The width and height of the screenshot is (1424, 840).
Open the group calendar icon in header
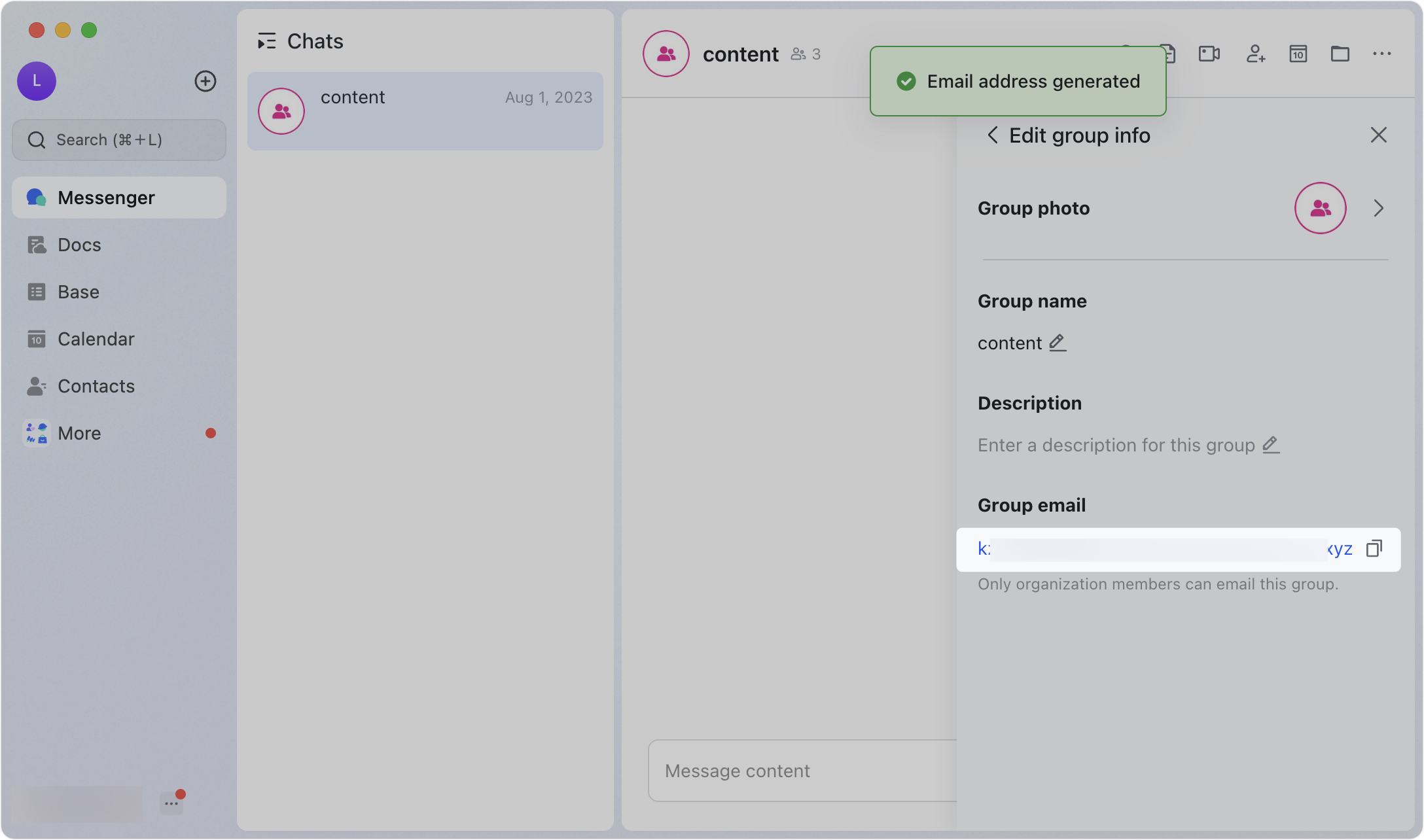click(x=1298, y=54)
